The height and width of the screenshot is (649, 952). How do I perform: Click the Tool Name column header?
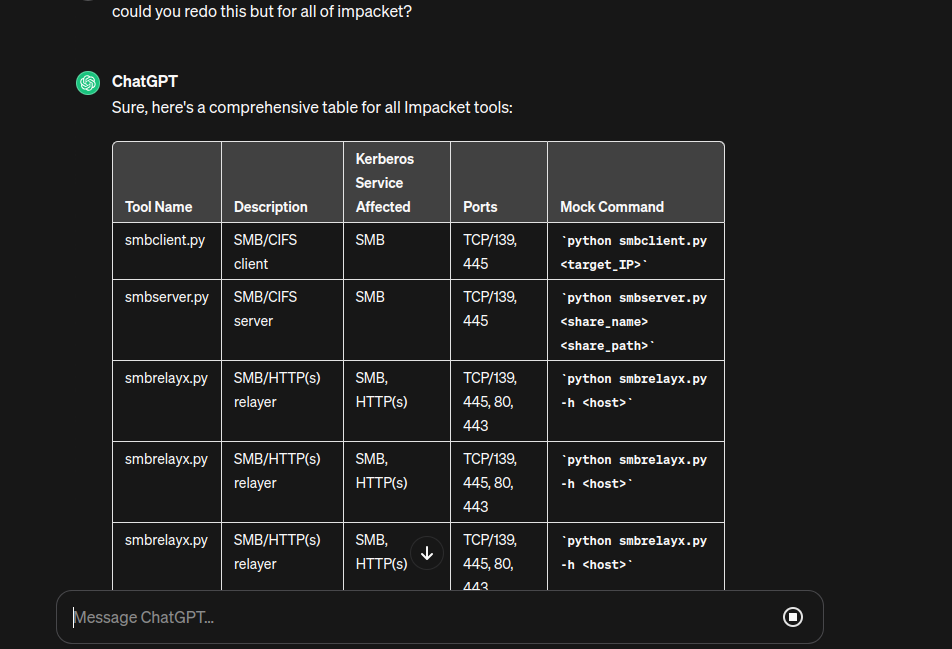point(158,207)
